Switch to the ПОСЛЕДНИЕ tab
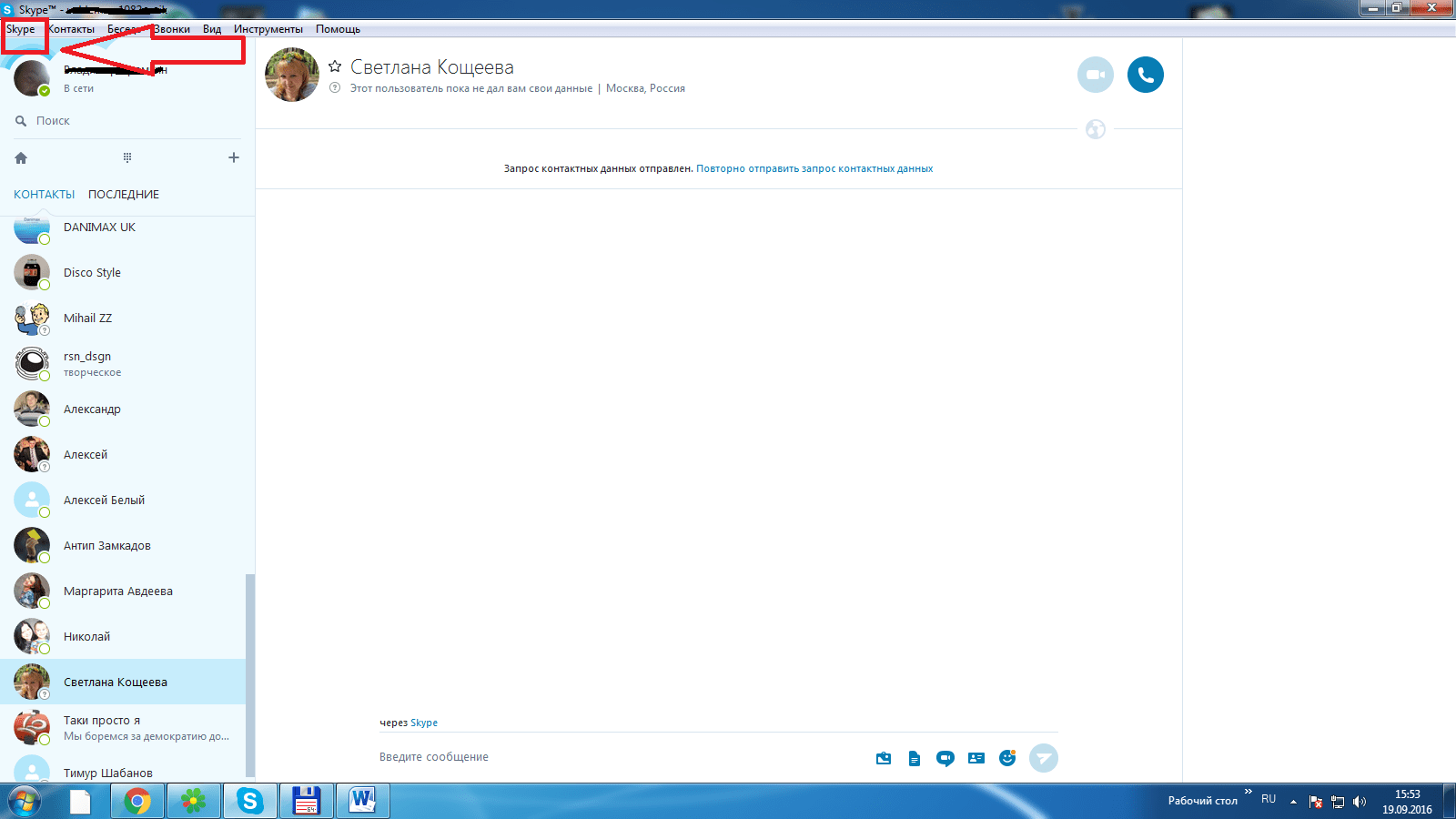Screen dimensions: 1456x819 [124, 194]
